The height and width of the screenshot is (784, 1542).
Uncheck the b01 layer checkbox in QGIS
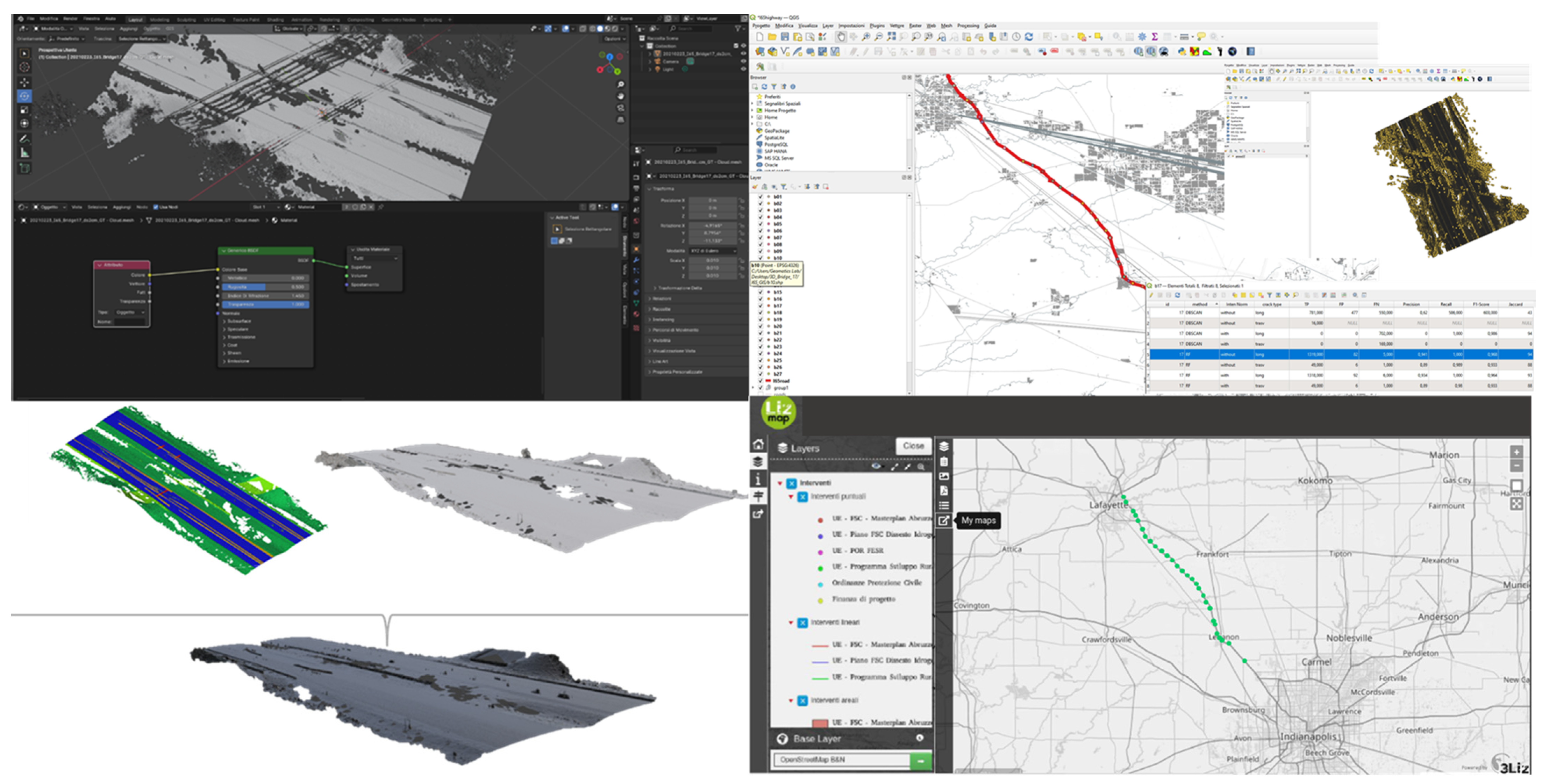761,197
